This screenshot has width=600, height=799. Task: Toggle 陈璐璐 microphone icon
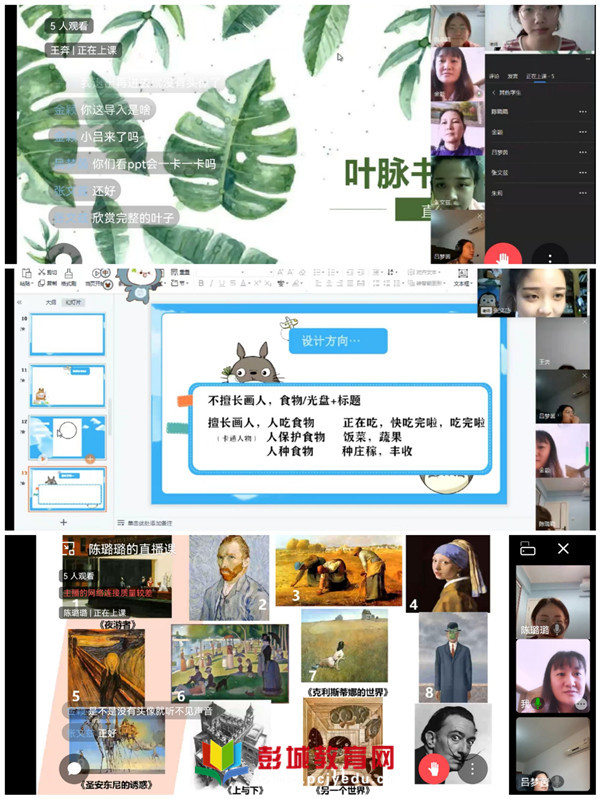557,630
